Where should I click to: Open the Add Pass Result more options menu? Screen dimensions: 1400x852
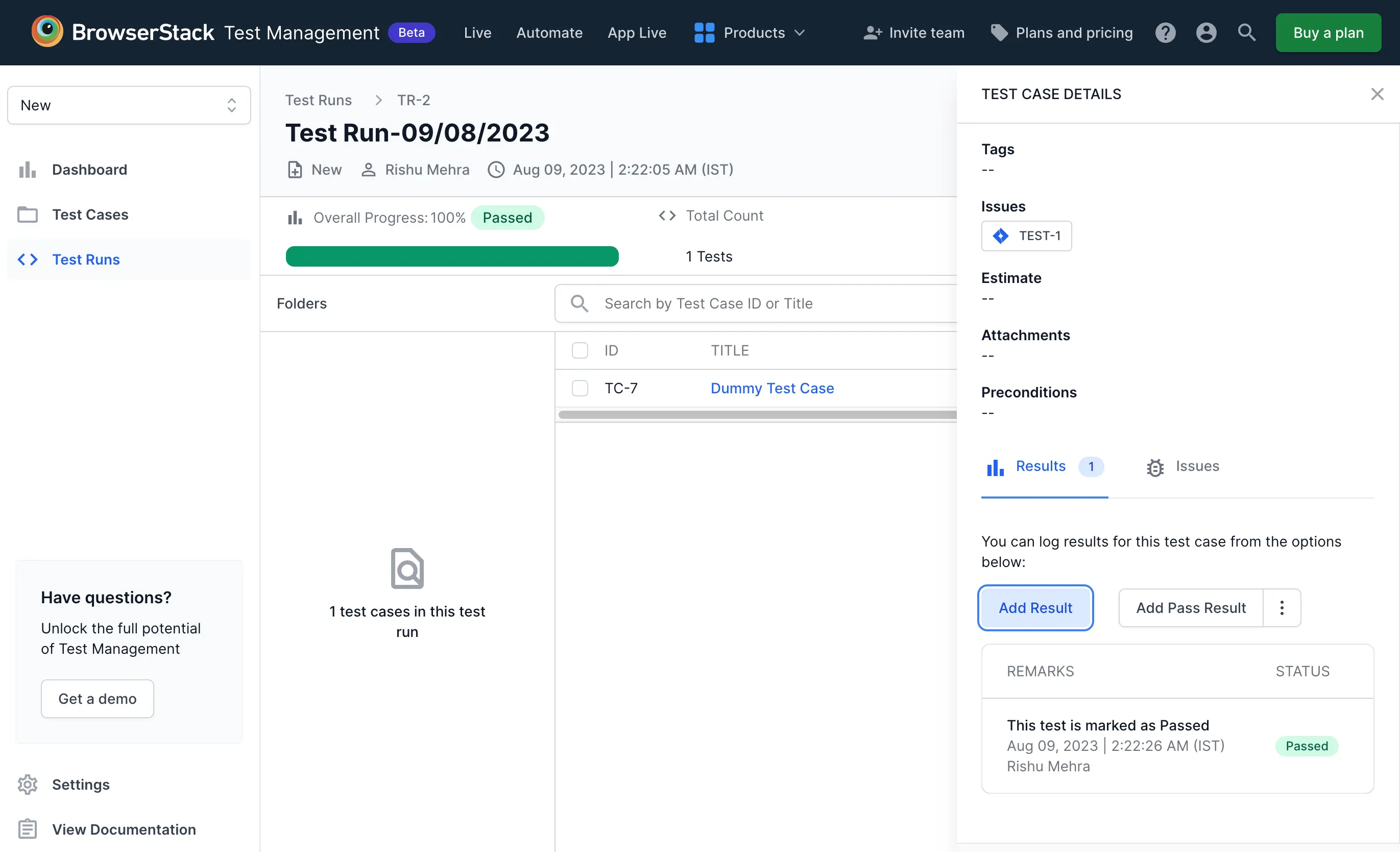tap(1281, 608)
